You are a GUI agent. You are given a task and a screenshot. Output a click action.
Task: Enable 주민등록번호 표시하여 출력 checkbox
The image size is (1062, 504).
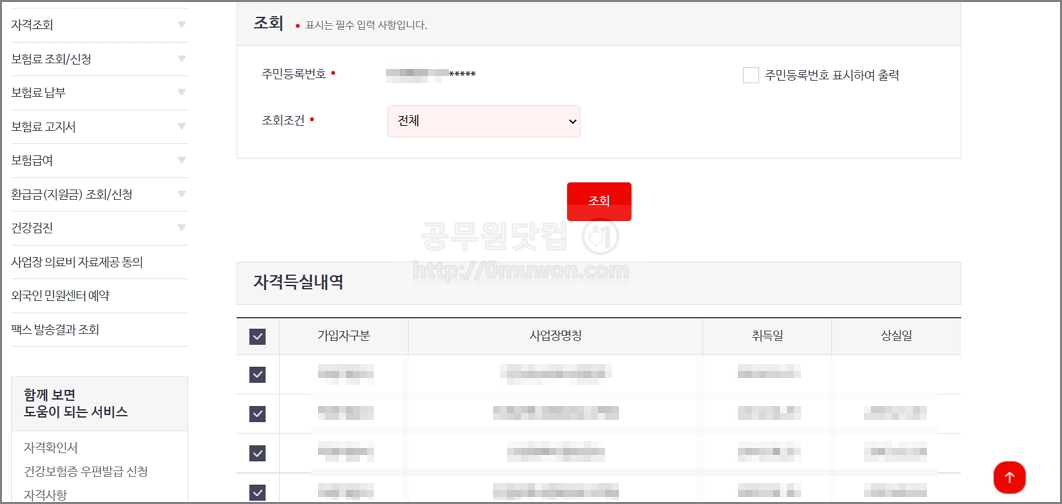click(750, 75)
